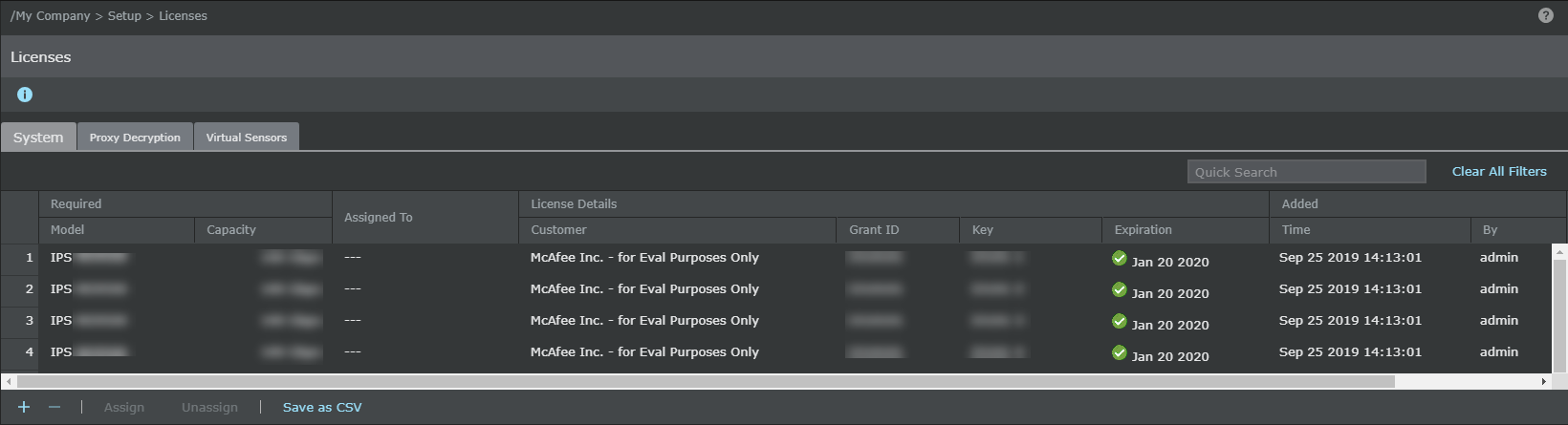Select the System tab
1568x425 pixels.
tap(38, 137)
